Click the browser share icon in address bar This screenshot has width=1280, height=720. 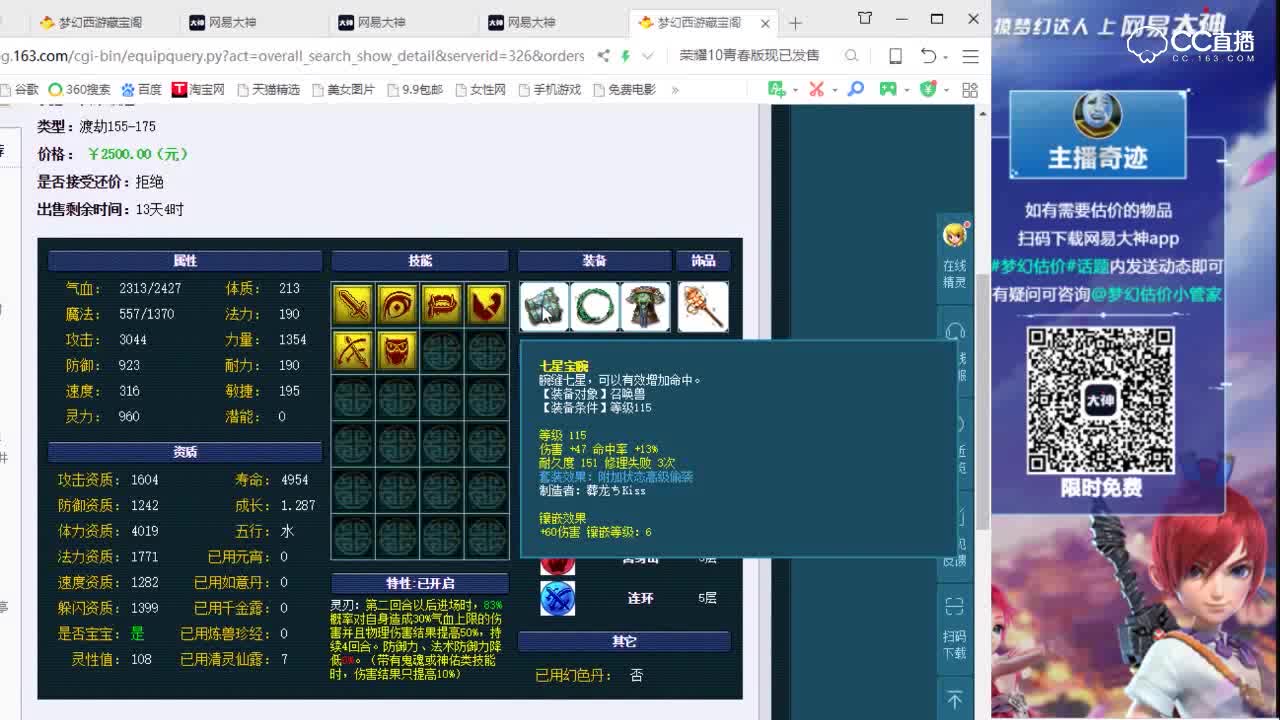[604, 56]
